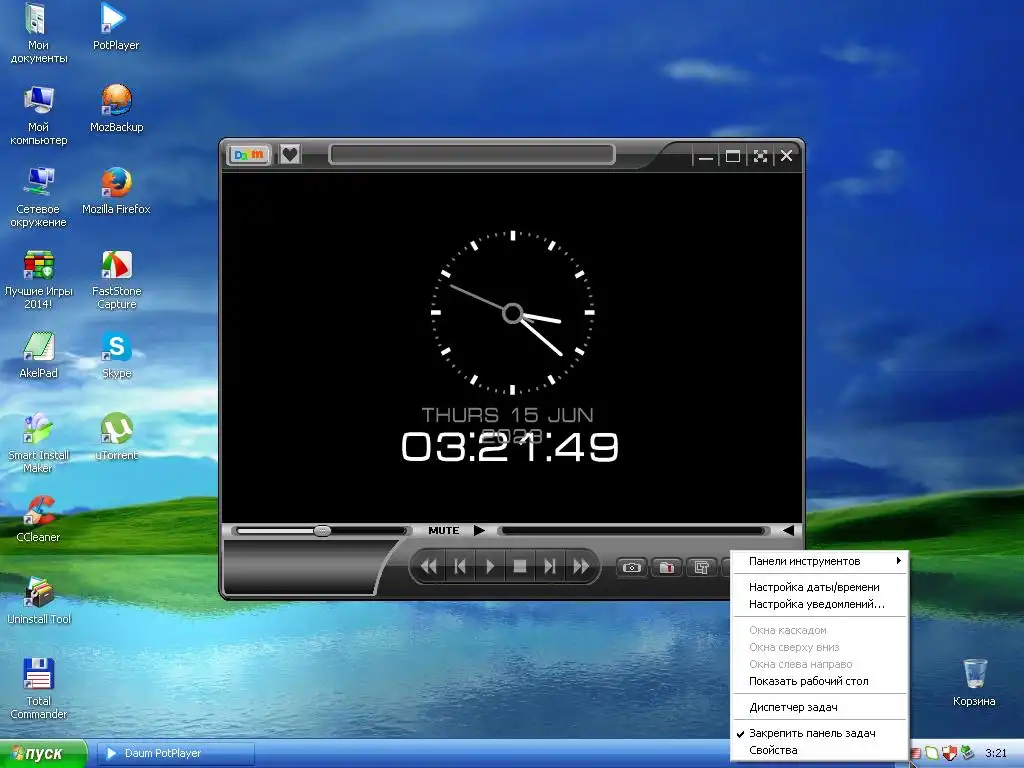This screenshot has width=1024, height=768.
Task: Select the Uninstall Tool desktop icon
Action: tap(38, 600)
